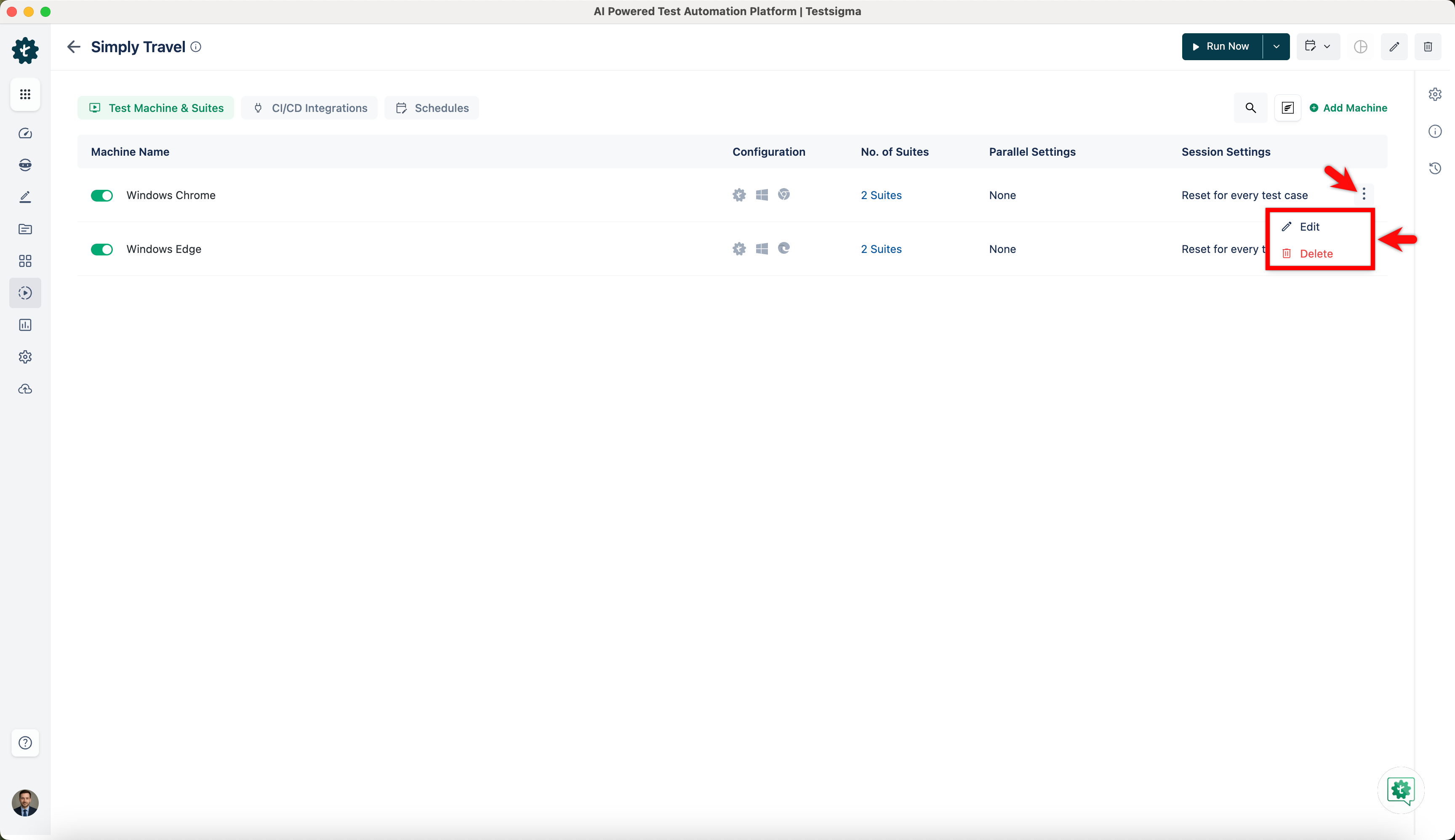Click the user profile avatar

click(25, 803)
